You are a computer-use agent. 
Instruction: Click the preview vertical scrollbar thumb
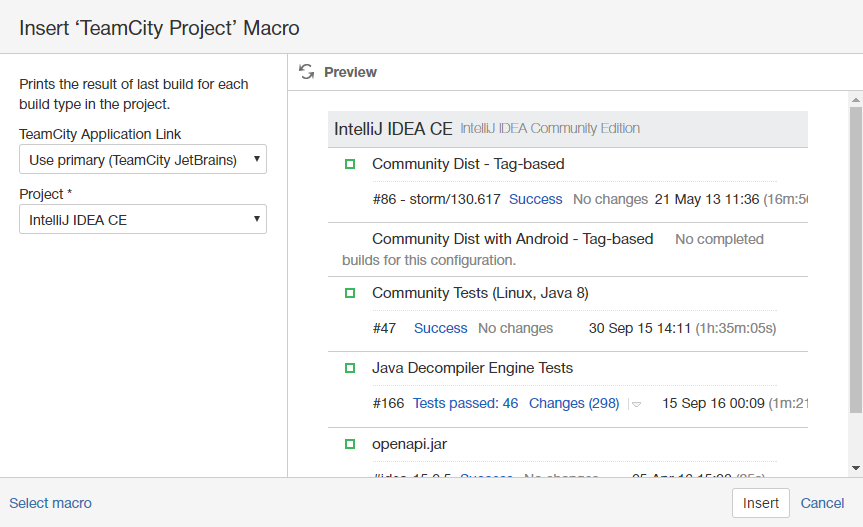pos(855,260)
